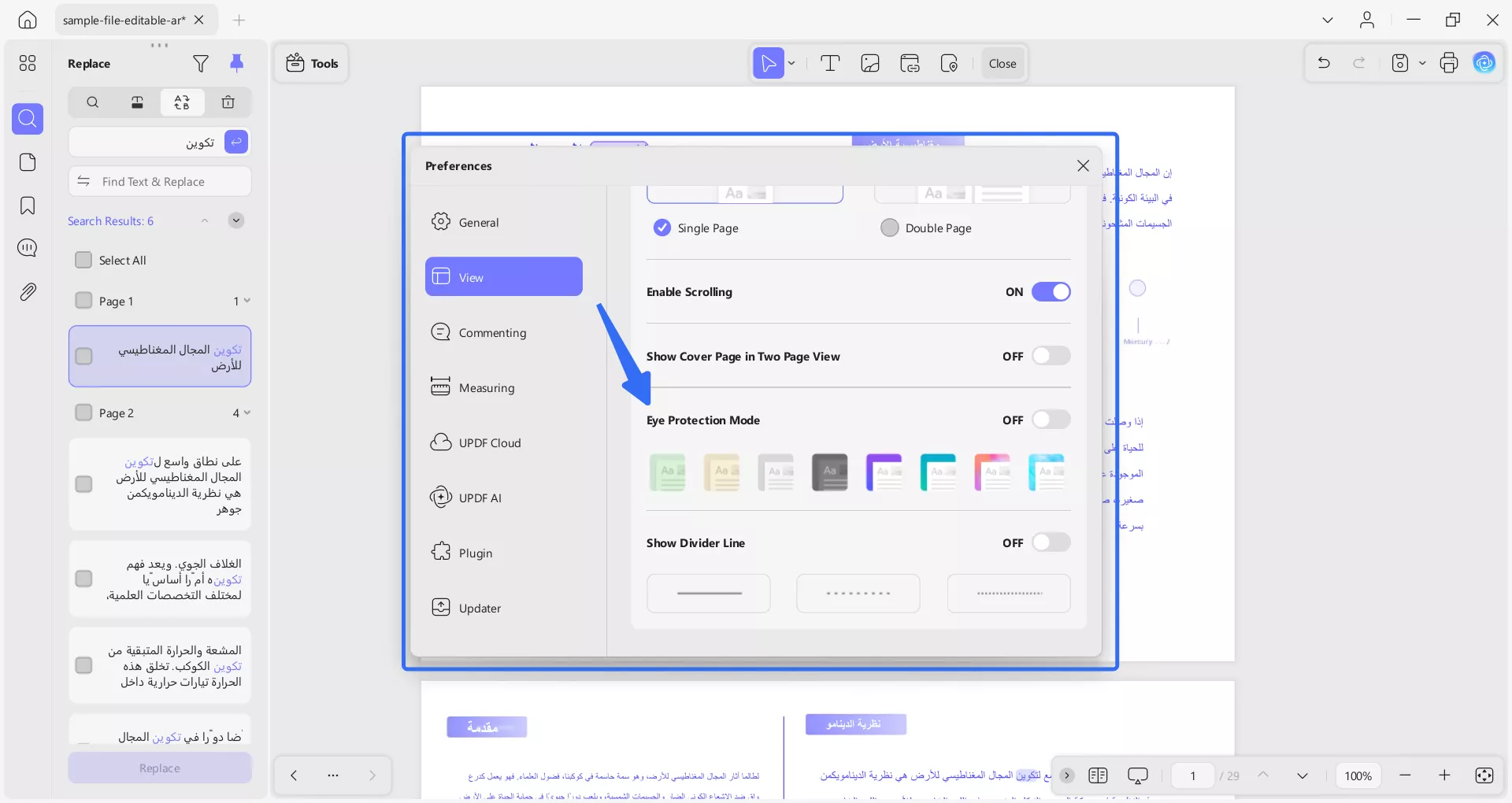Screen dimensions: 1512x803
Task: Toggle the Enable Scrolling switch
Action: coord(1051,292)
